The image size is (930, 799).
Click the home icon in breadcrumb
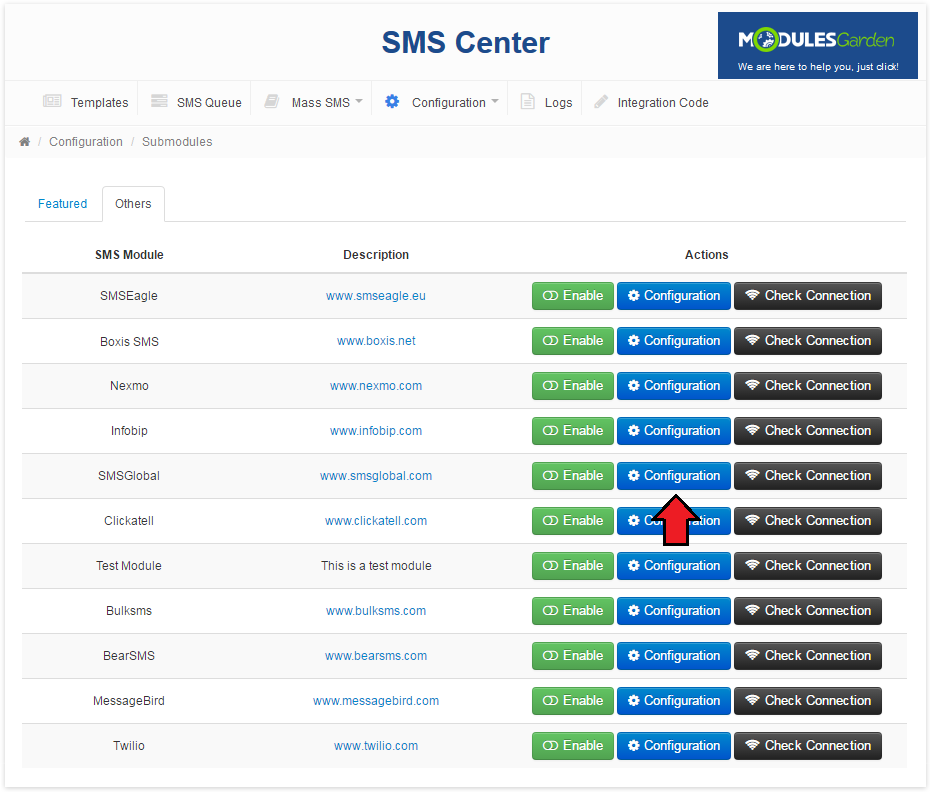click(x=24, y=142)
